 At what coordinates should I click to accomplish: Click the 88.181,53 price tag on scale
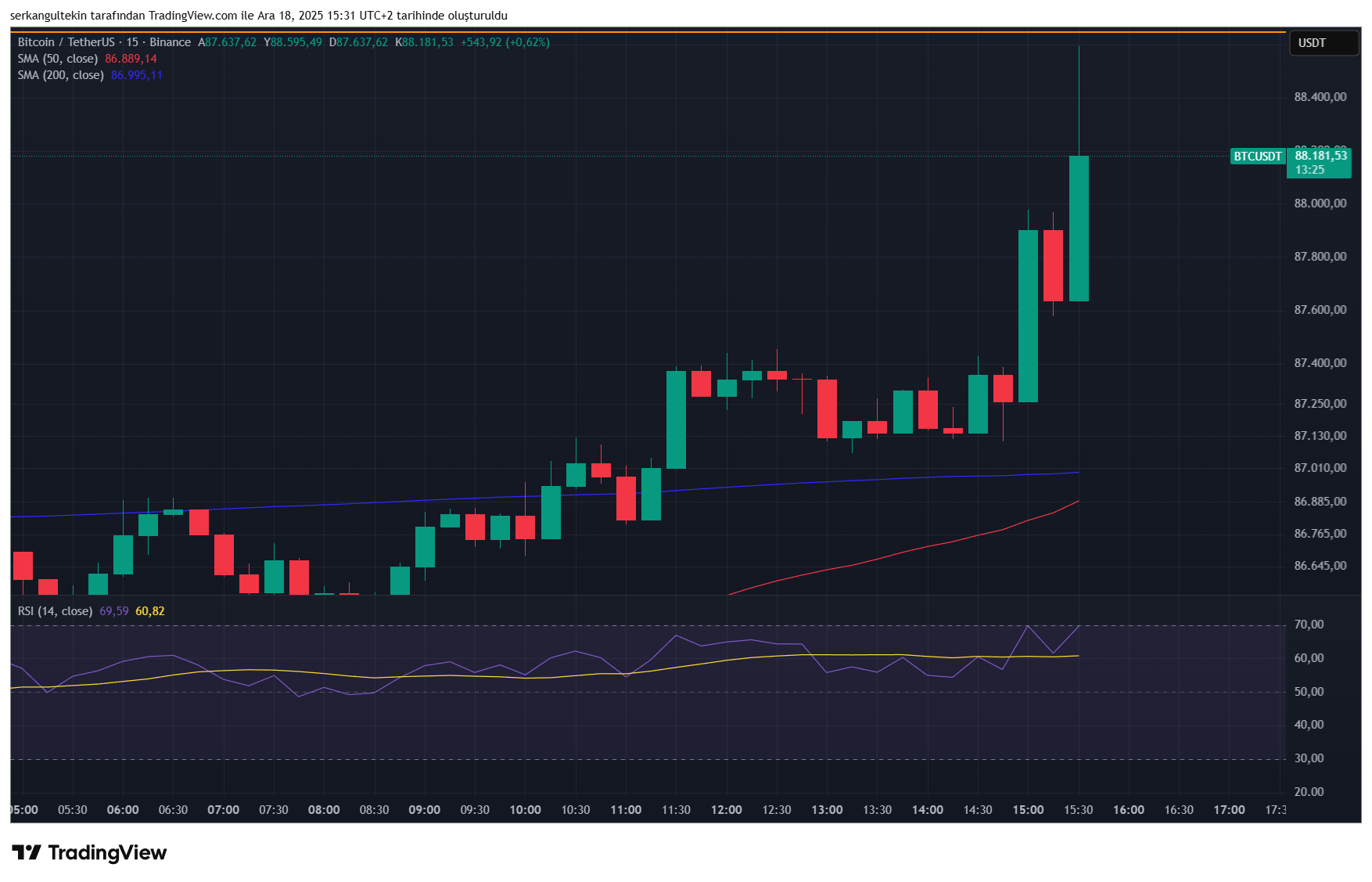pyautogui.click(x=1321, y=157)
